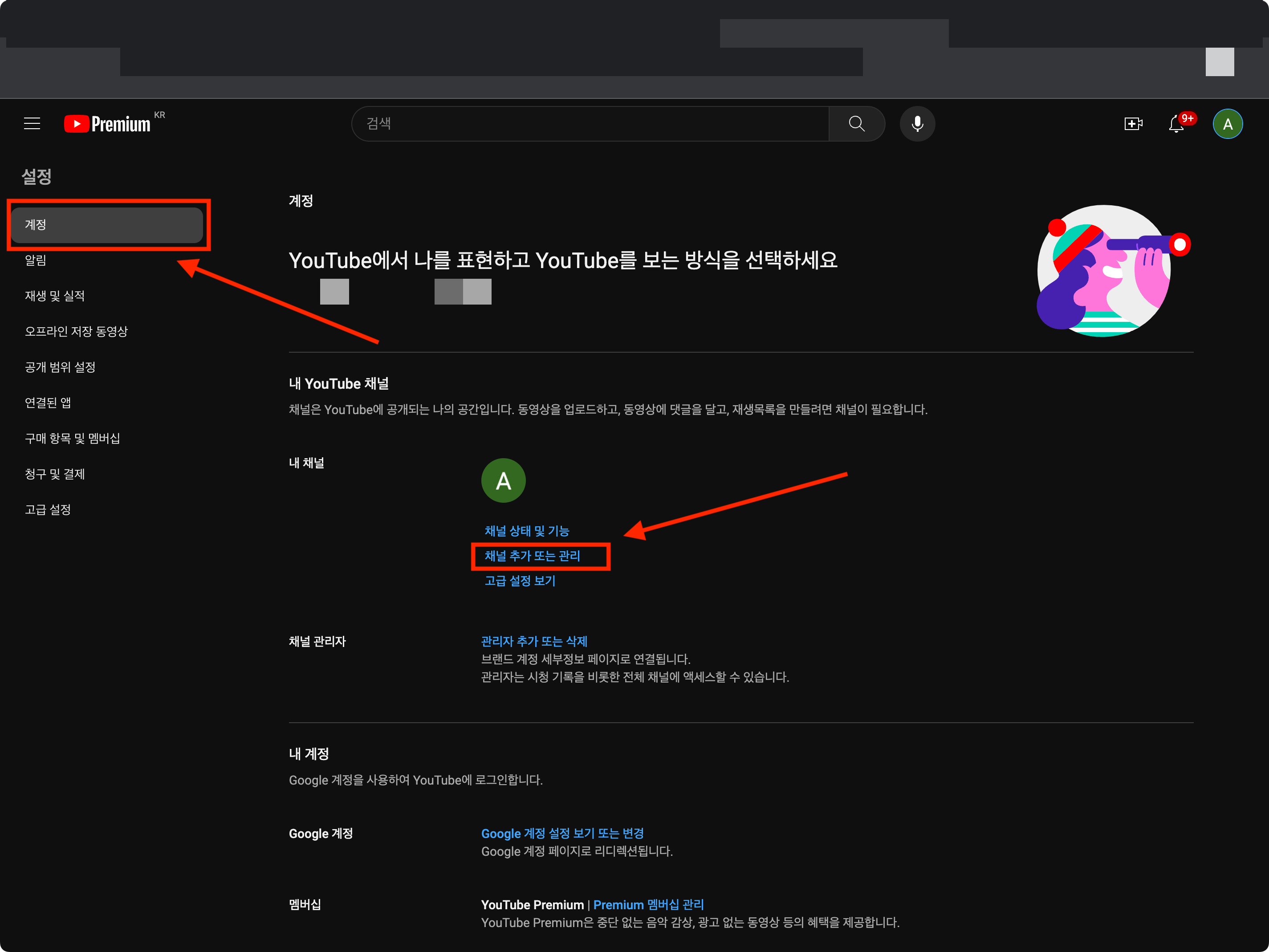The width and height of the screenshot is (1269, 952).
Task: Open the notifications bell
Action: [x=1176, y=124]
